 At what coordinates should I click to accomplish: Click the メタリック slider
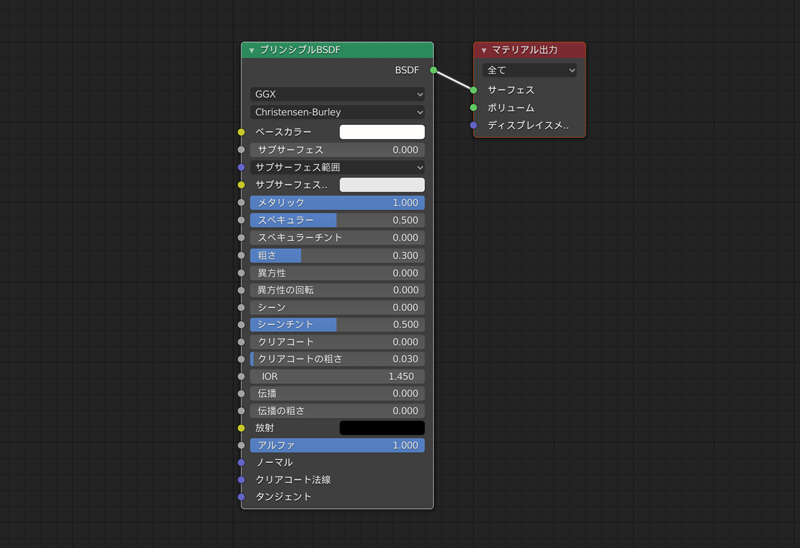[337, 203]
